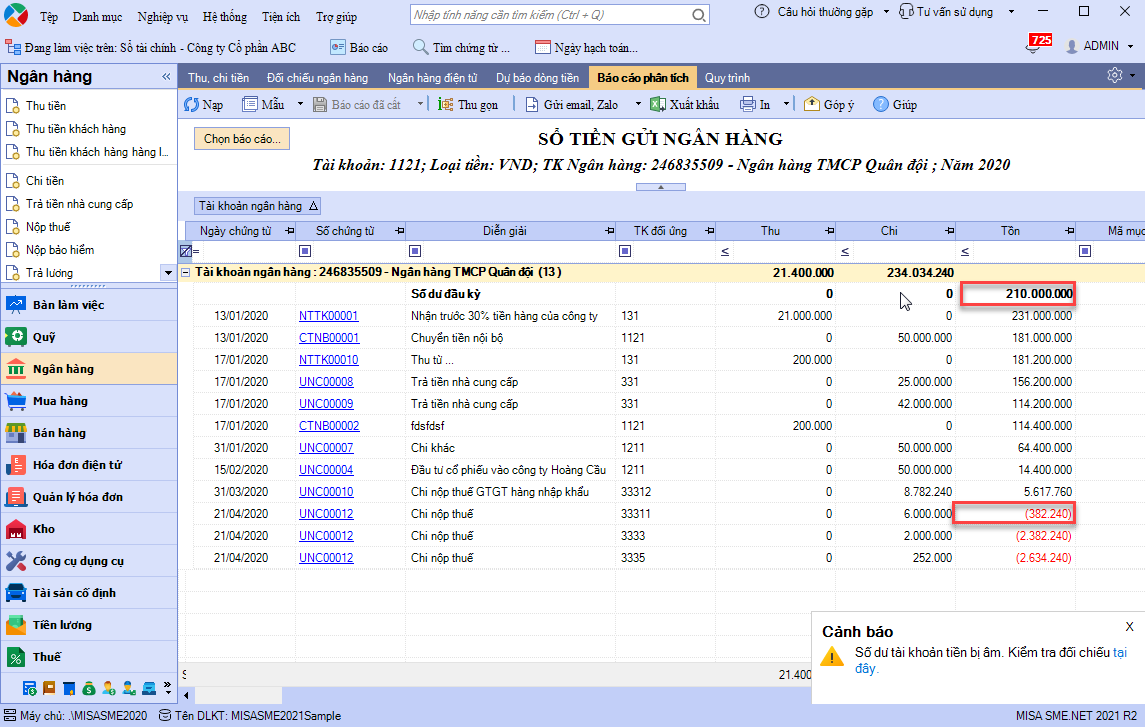
Task: Click the Gửi email, Zalo icon
Action: 531,105
